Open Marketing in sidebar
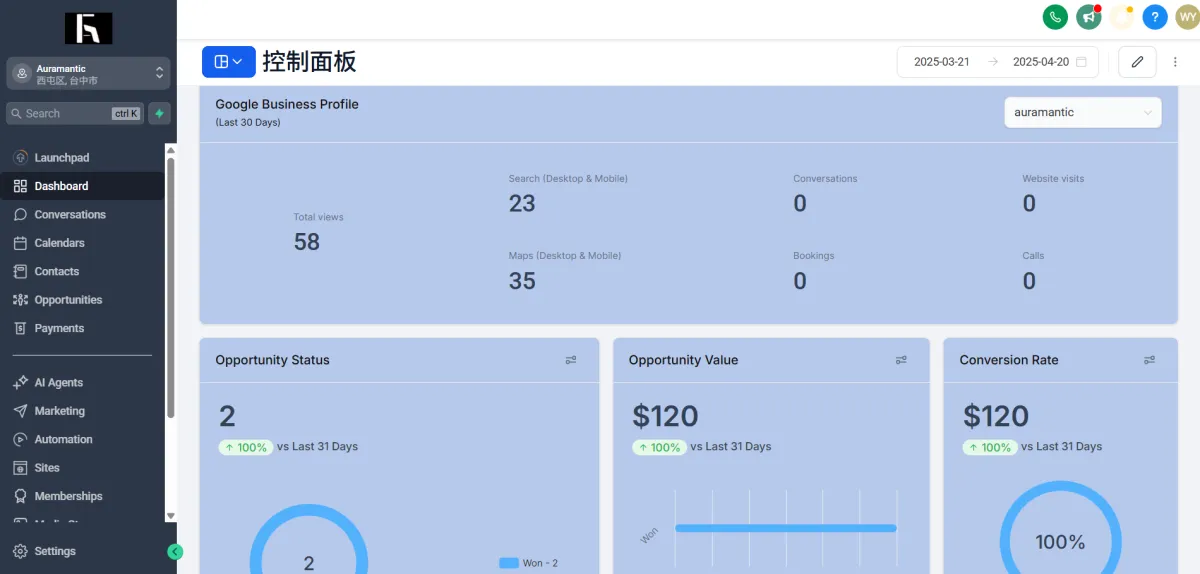 click(59, 411)
